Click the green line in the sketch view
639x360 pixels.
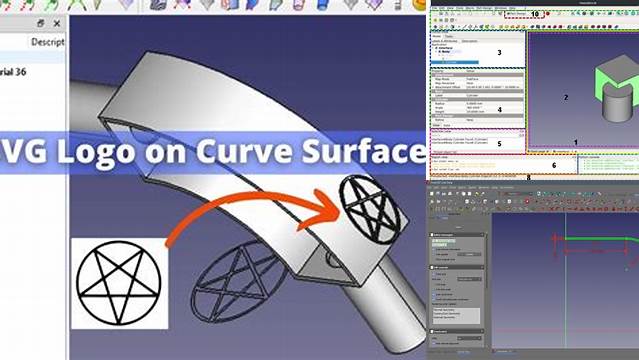(x=596, y=239)
